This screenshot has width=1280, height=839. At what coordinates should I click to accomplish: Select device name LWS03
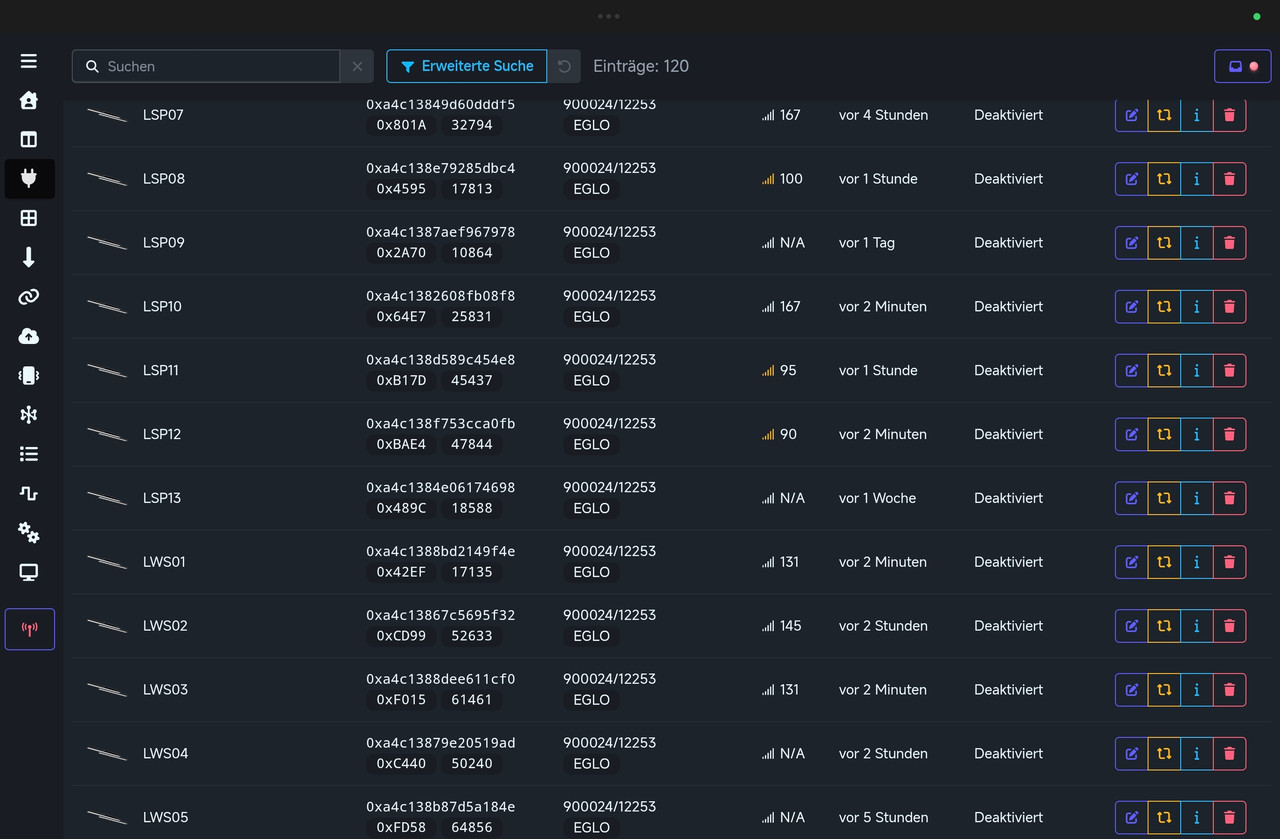(x=165, y=690)
